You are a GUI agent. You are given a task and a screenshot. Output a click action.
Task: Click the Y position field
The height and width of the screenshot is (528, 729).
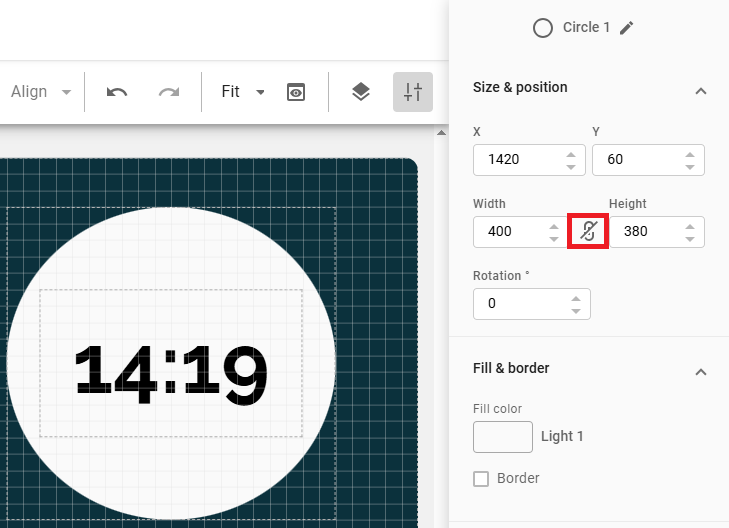648,160
